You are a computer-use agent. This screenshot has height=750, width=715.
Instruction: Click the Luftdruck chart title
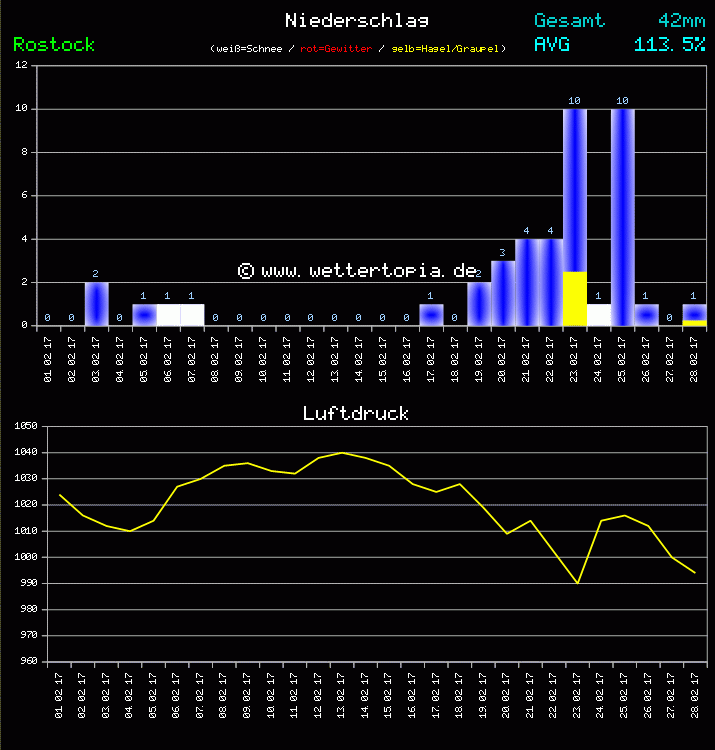(x=356, y=413)
